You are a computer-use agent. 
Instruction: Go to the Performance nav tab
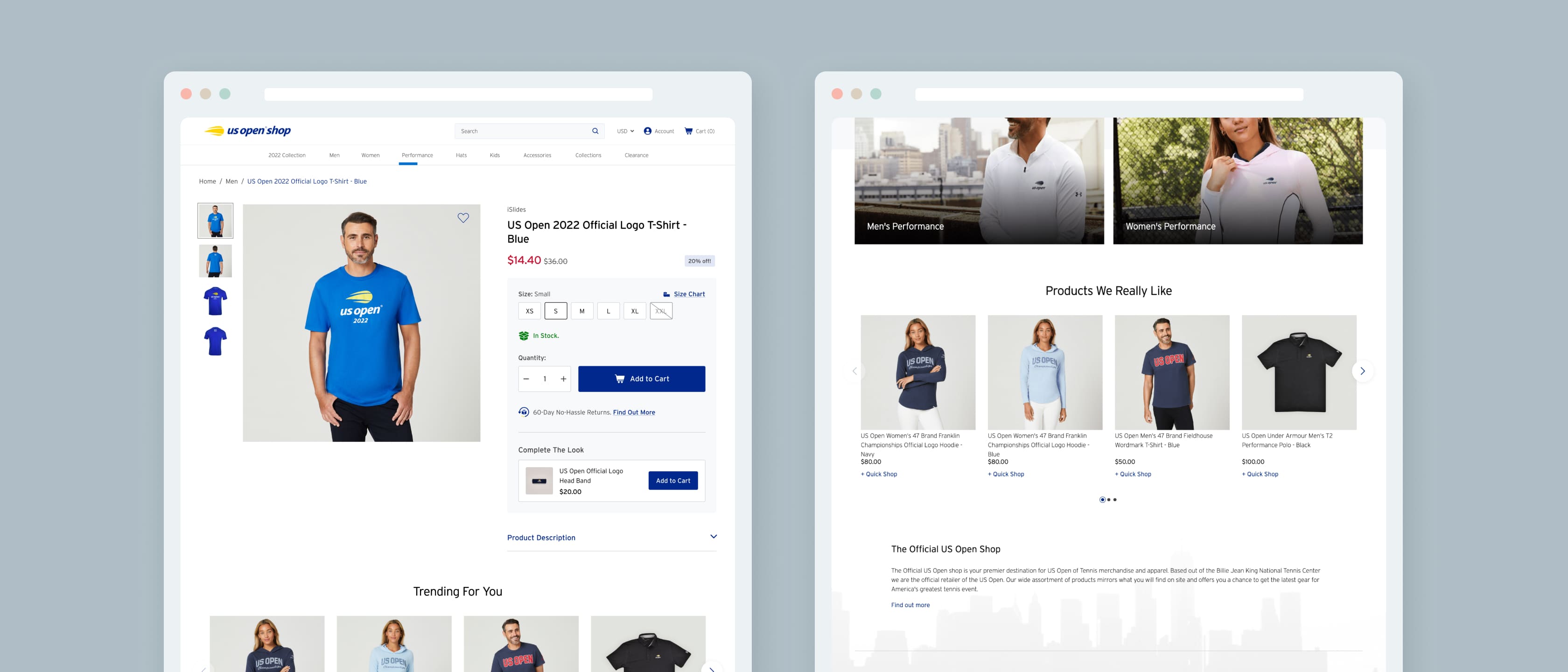click(x=417, y=155)
